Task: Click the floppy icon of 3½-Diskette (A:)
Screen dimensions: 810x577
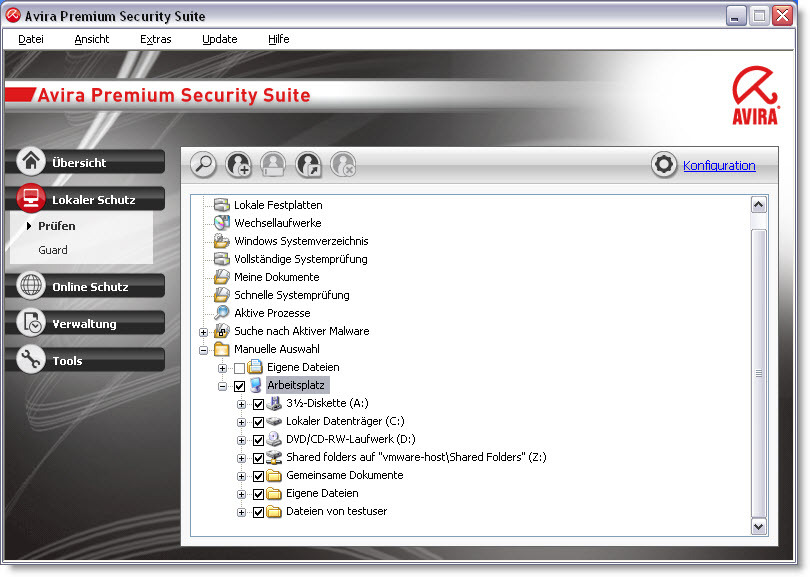Action: (274, 403)
